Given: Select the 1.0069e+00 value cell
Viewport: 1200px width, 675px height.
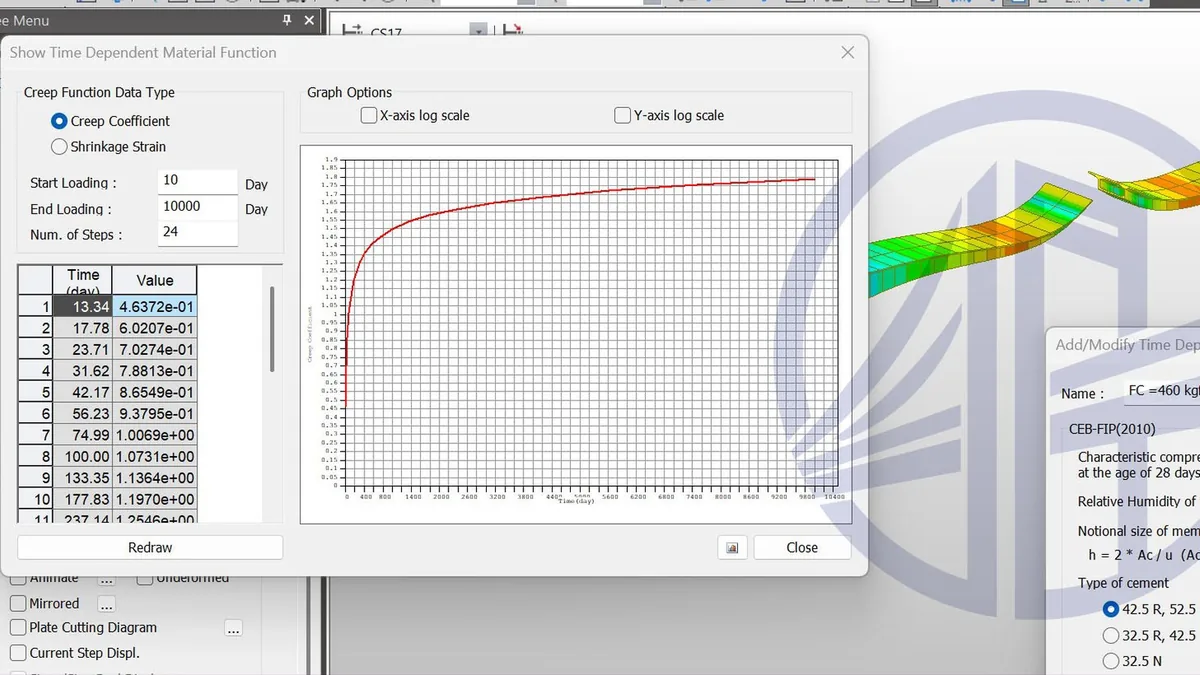Looking at the screenshot, I should tap(155, 435).
